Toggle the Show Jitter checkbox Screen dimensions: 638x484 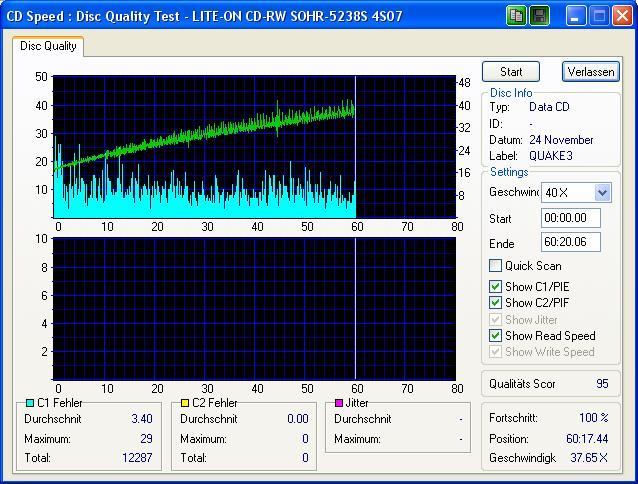tap(495, 320)
